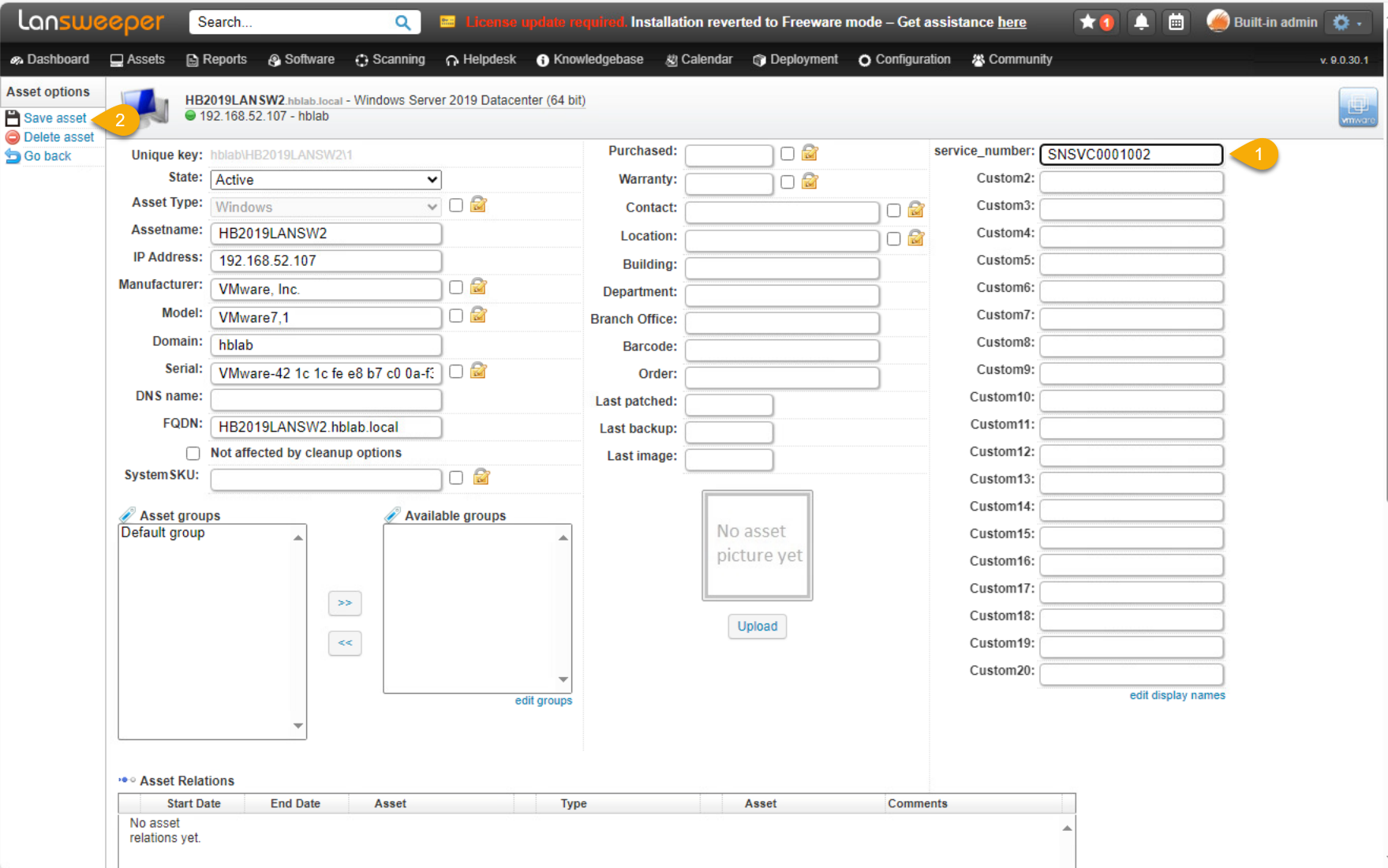Open the Configuration menu
The height and width of the screenshot is (868, 1388).
tap(904, 59)
